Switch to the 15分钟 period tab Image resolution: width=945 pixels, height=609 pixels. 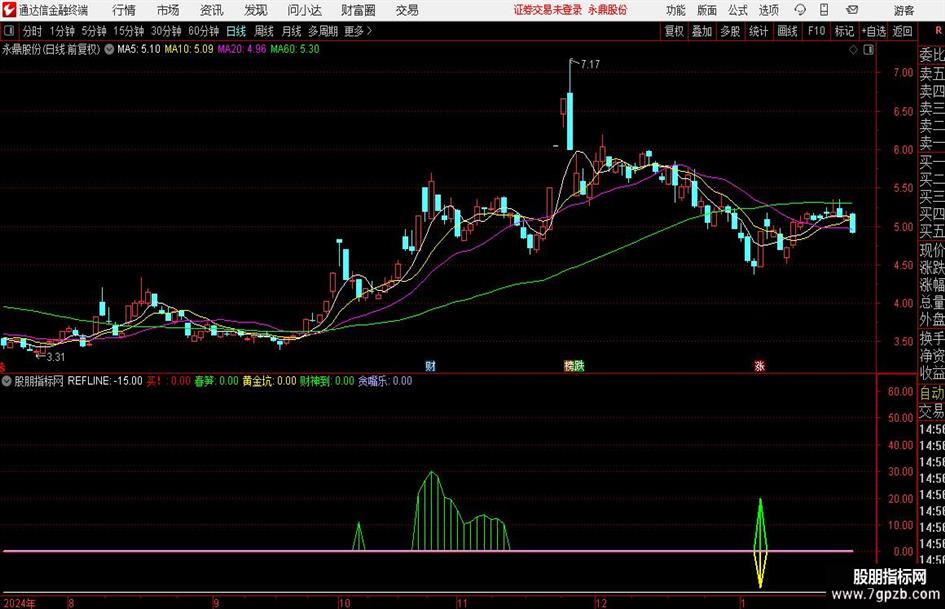(128, 31)
